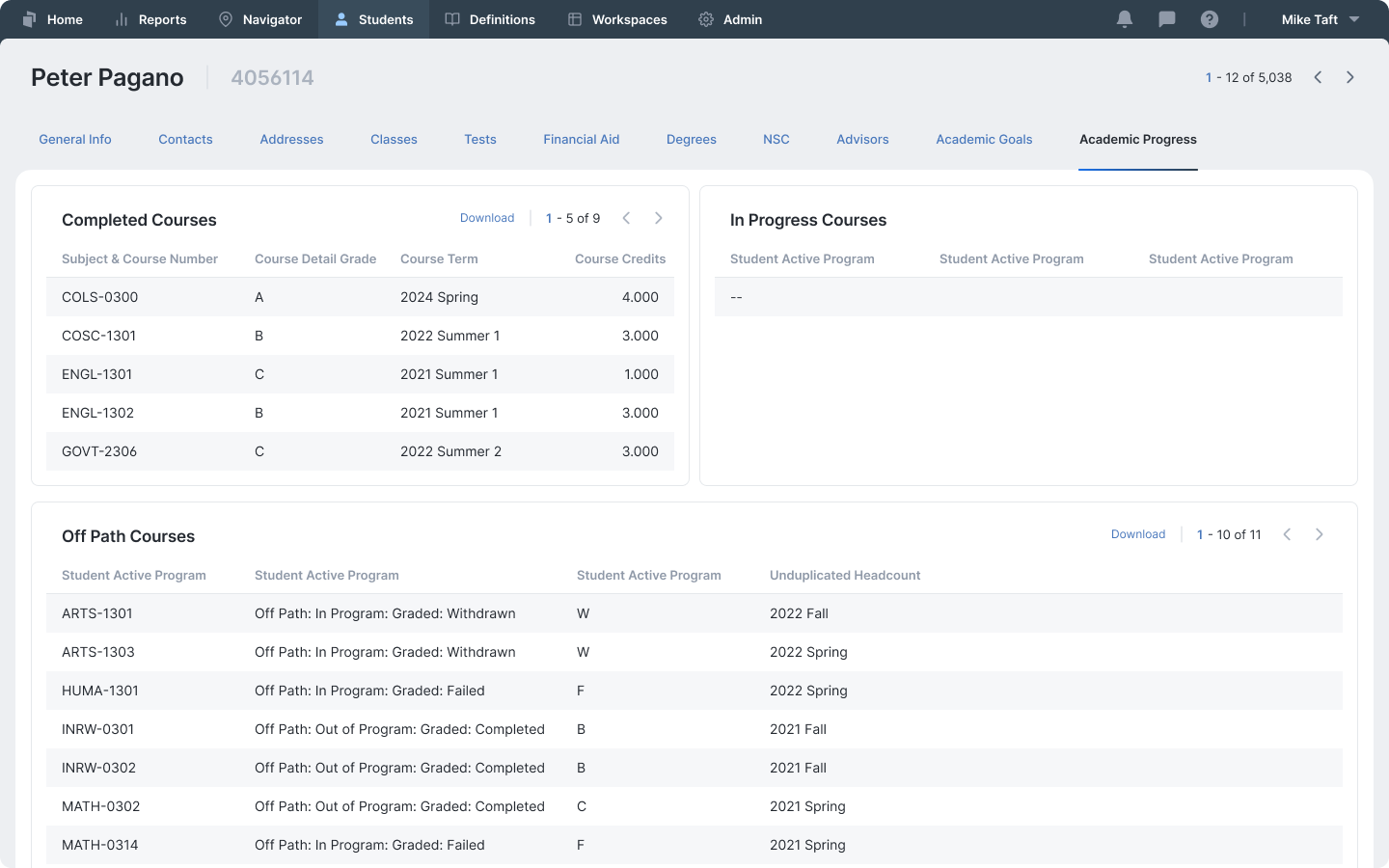Sort by Course Credits column header
Viewport: 1389px width, 868px height.
(619, 258)
